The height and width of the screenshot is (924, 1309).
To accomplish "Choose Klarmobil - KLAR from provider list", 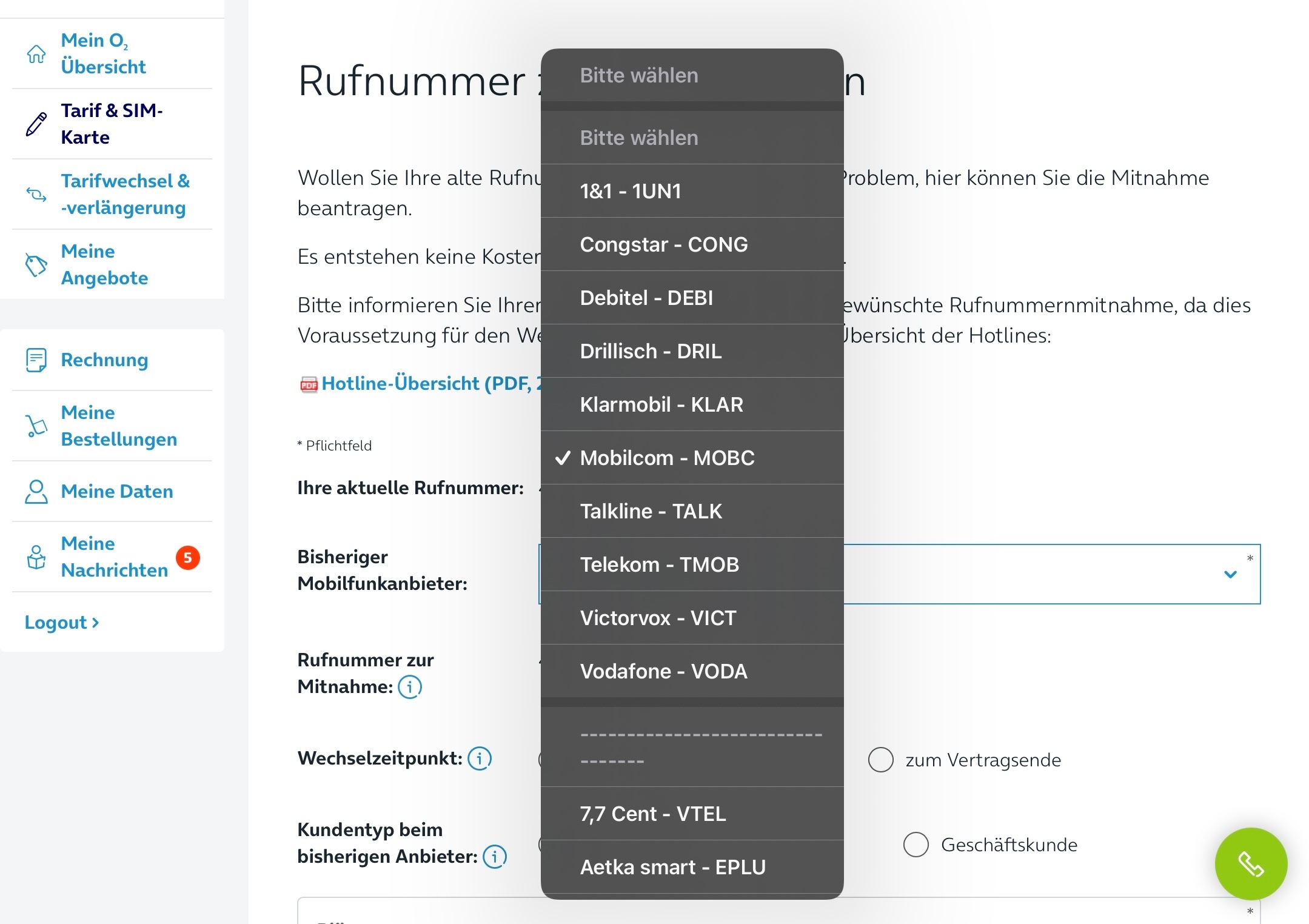I will [x=692, y=404].
